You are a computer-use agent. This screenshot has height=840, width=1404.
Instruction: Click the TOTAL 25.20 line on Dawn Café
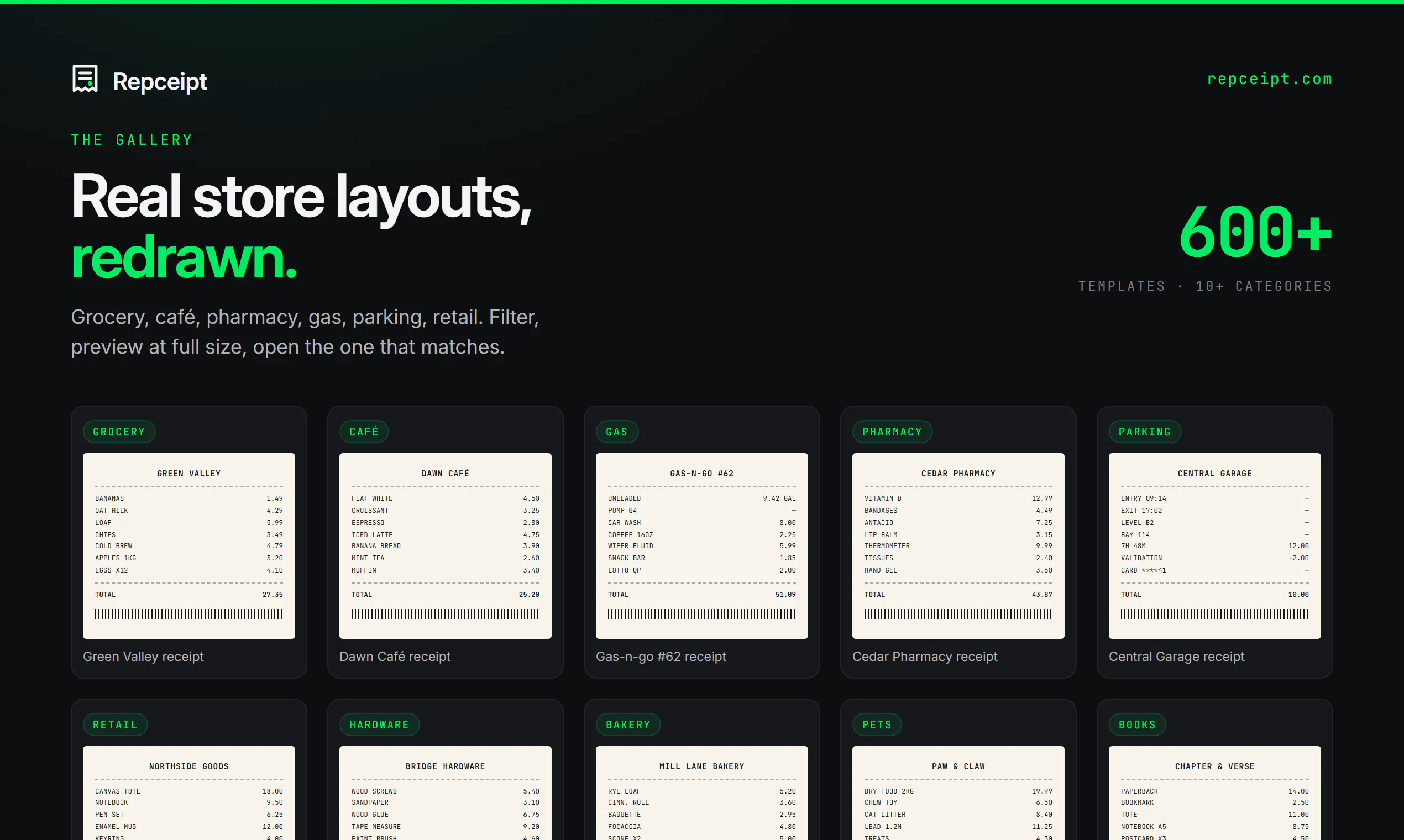point(446,594)
